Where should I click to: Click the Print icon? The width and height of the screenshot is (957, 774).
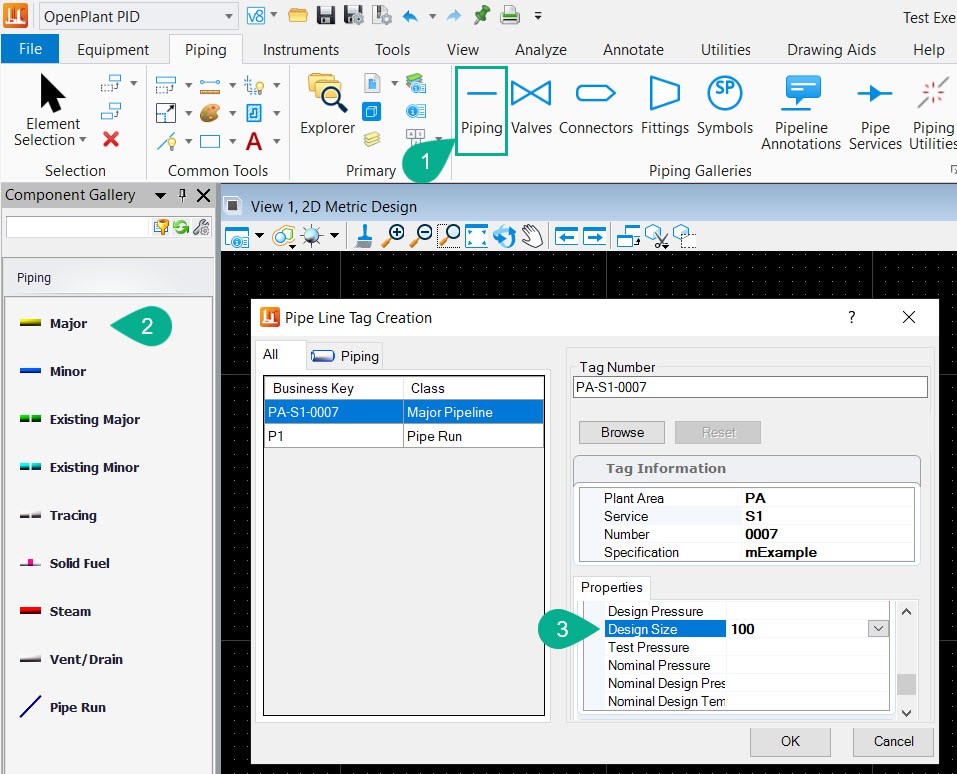pyautogui.click(x=510, y=15)
